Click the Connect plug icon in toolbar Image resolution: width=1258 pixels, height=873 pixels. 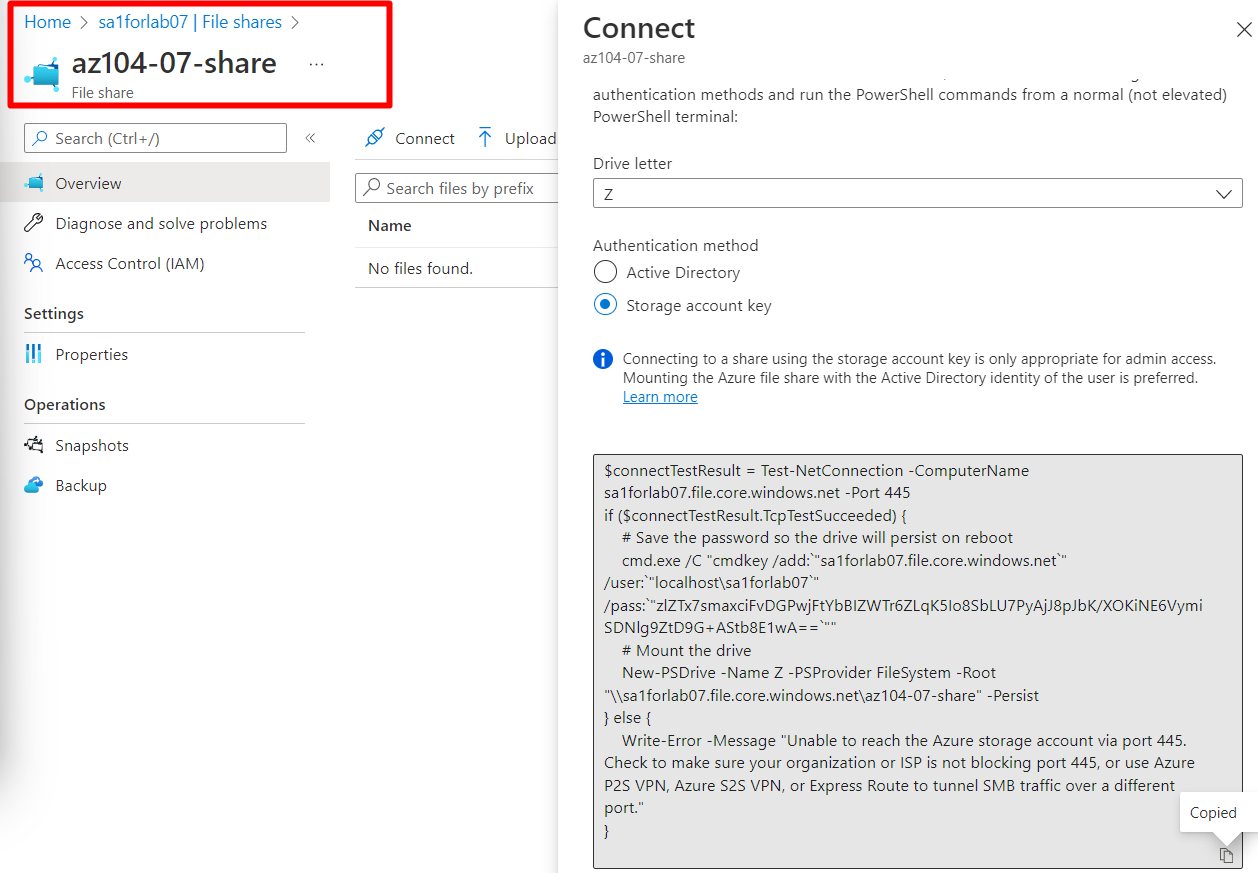375,138
